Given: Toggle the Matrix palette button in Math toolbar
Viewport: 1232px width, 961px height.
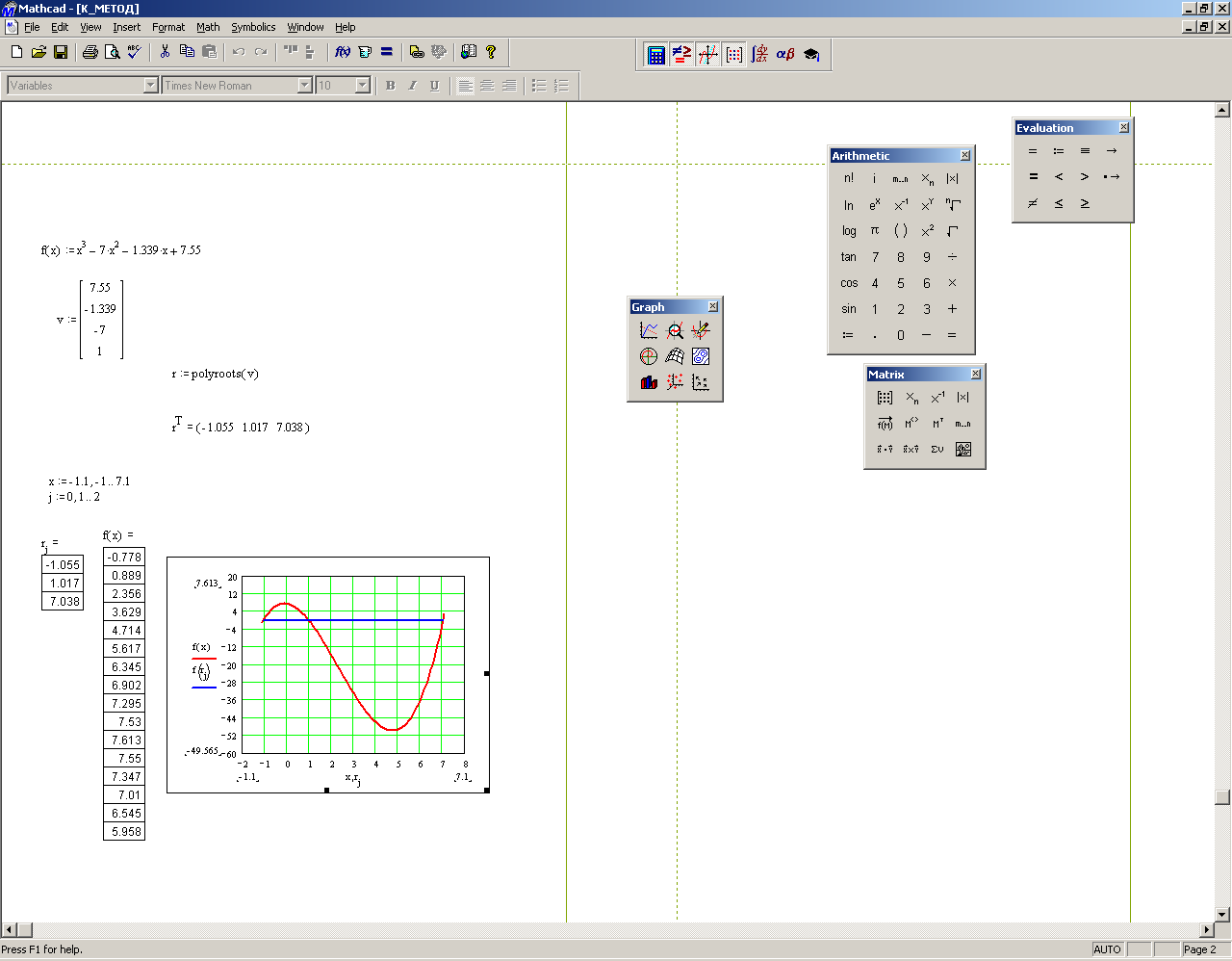Looking at the screenshot, I should tap(733, 55).
